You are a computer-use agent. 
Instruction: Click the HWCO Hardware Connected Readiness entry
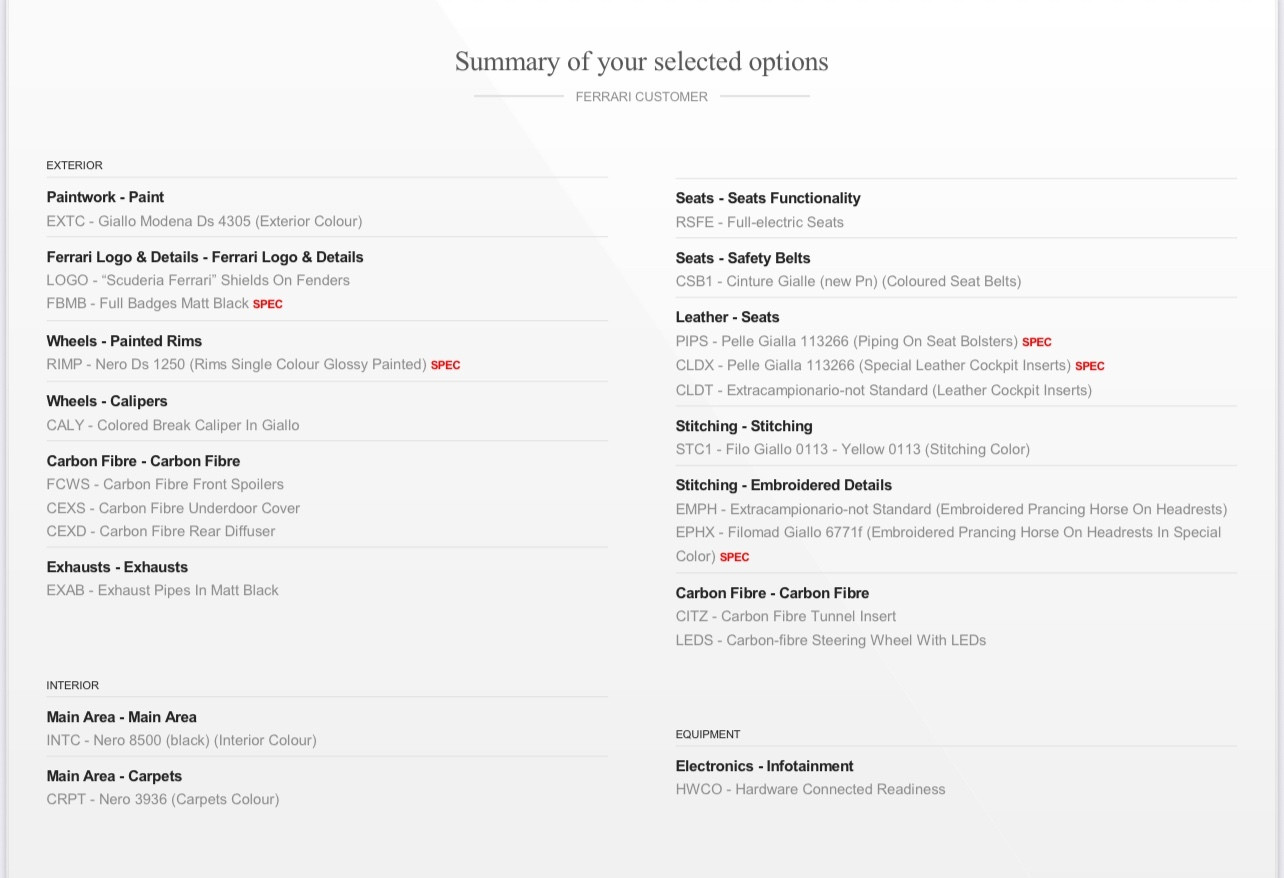coord(810,789)
